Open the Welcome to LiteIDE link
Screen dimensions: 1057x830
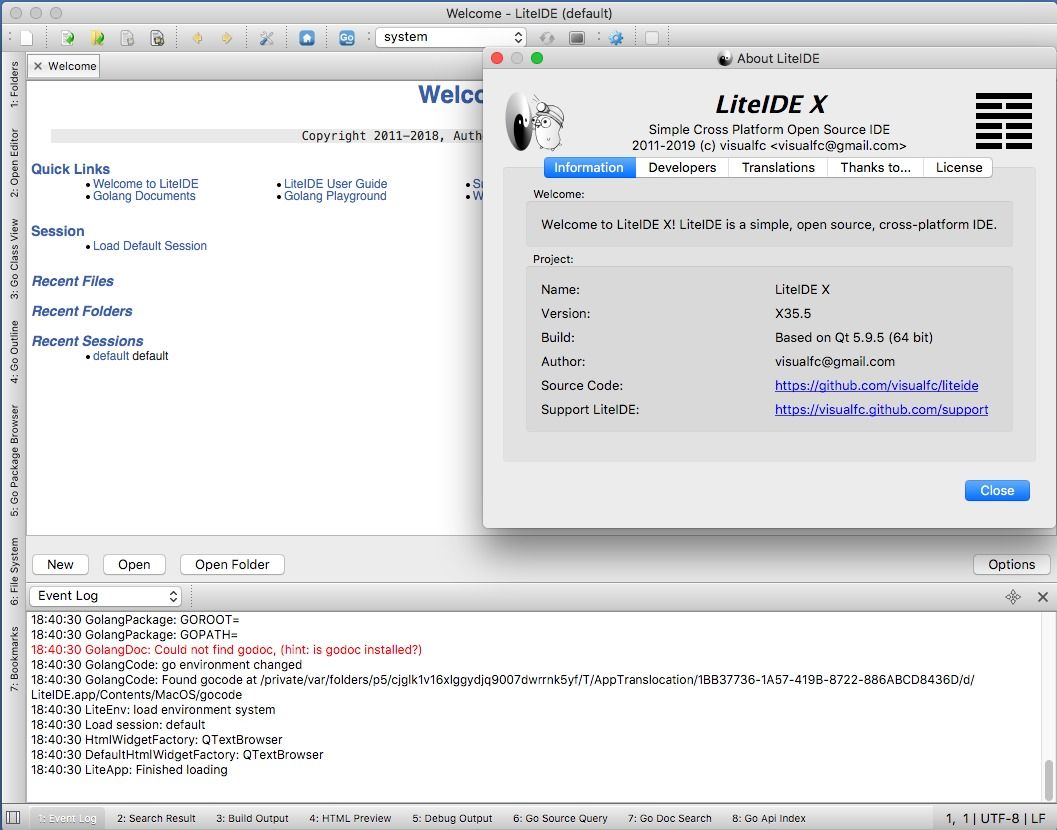click(146, 184)
